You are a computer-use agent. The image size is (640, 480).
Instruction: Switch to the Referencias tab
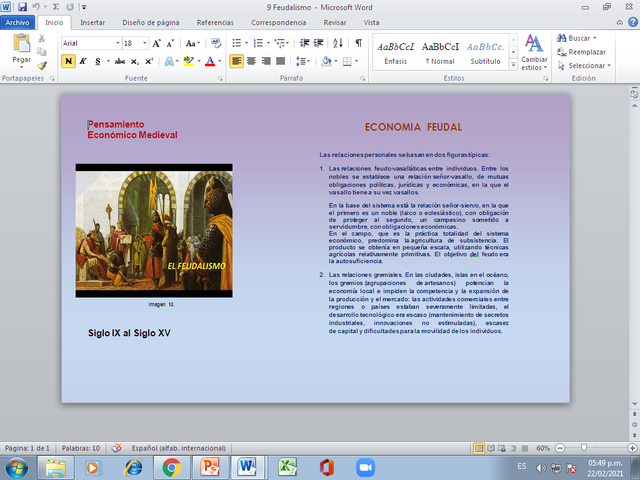click(215, 22)
